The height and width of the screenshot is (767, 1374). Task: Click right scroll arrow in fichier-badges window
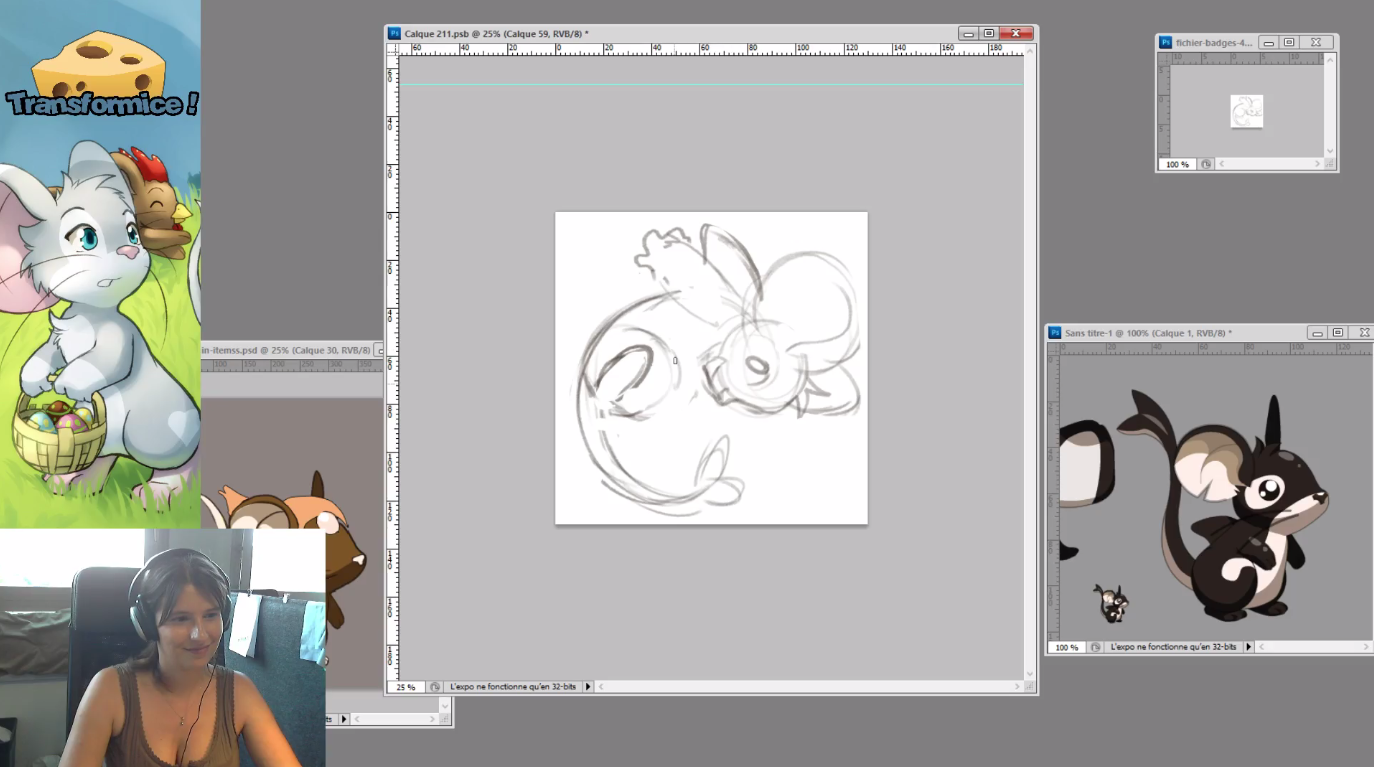tap(1318, 164)
